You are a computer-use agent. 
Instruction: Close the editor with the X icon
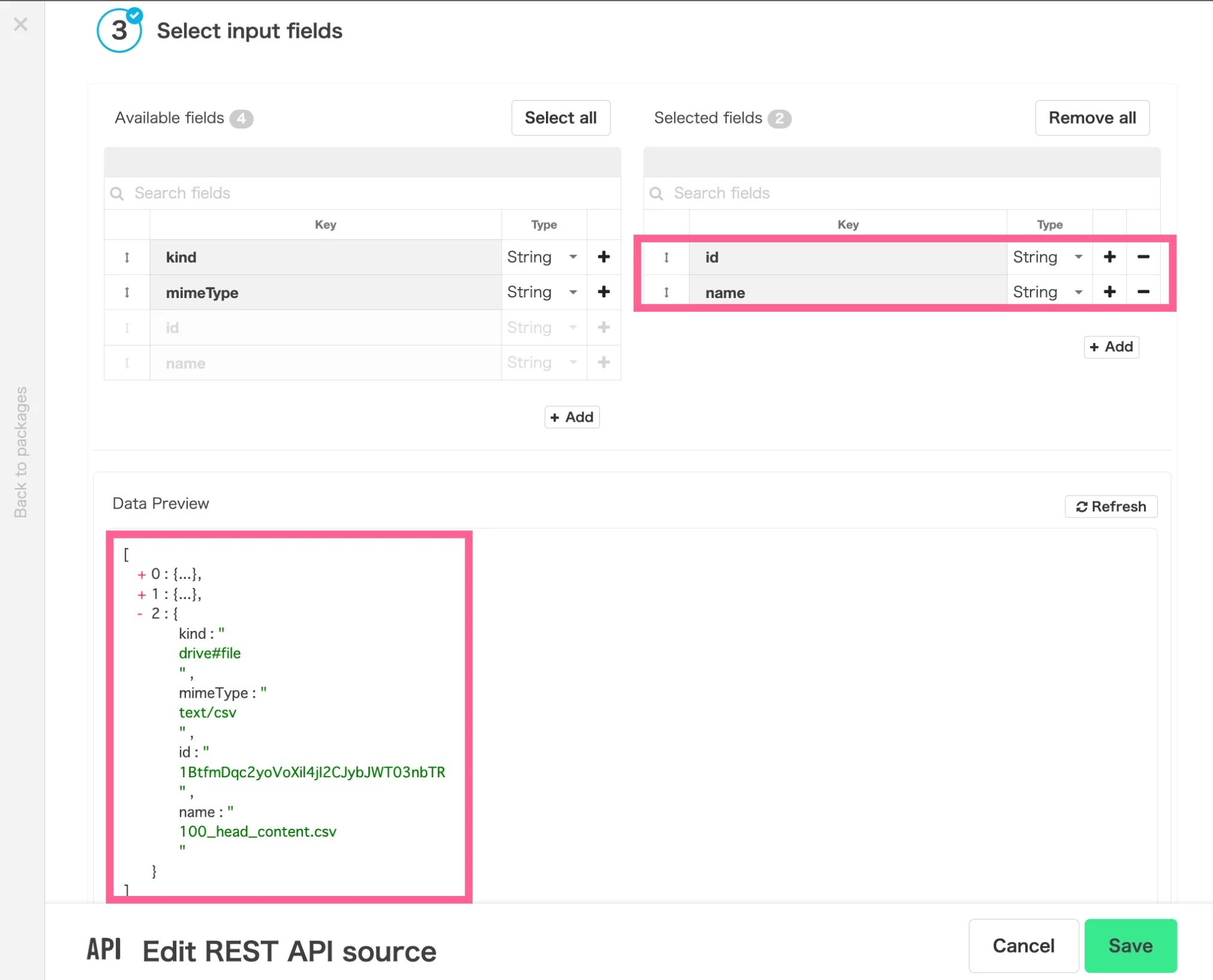tap(21, 25)
